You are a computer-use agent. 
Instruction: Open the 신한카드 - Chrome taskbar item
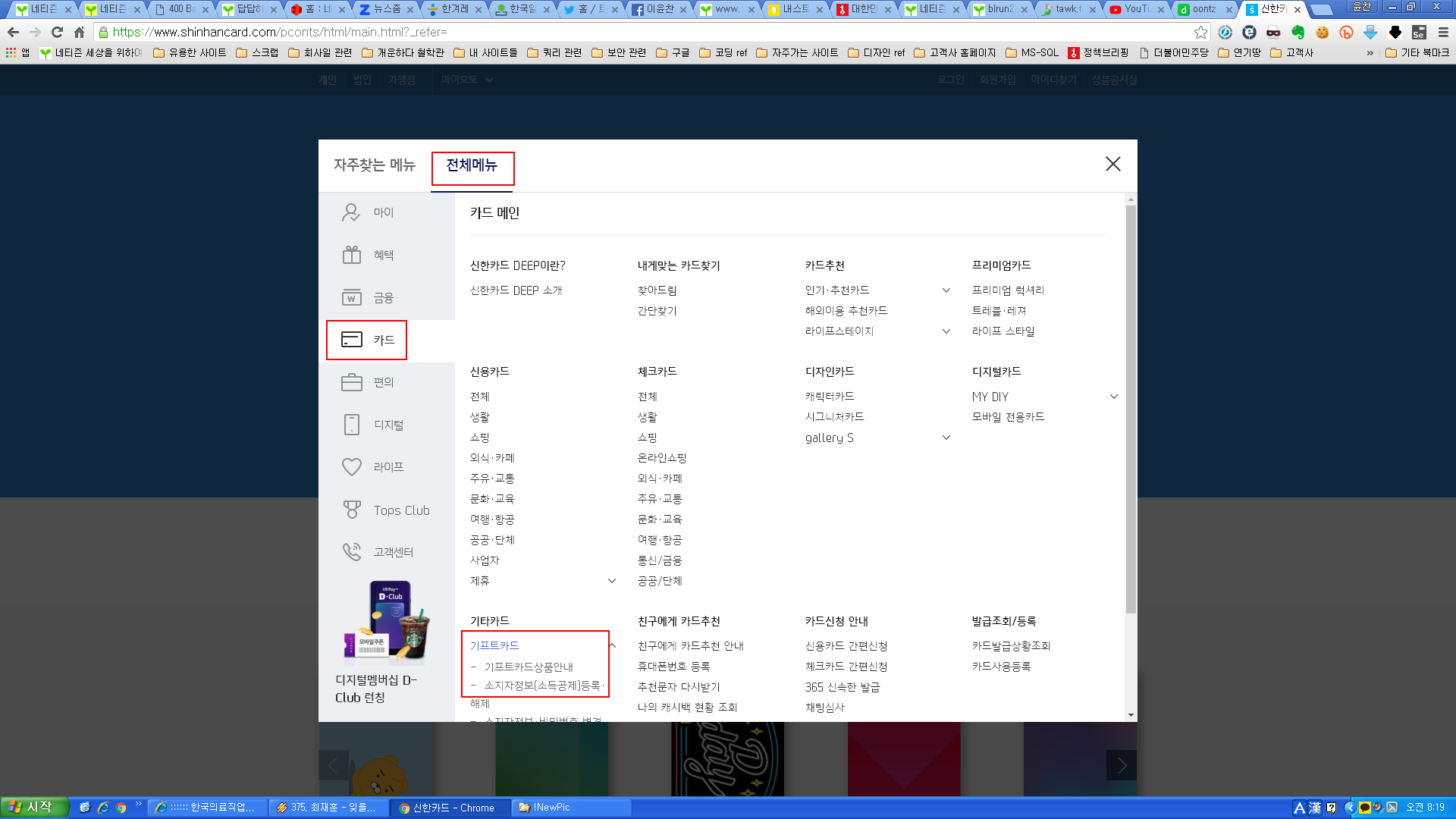450,808
